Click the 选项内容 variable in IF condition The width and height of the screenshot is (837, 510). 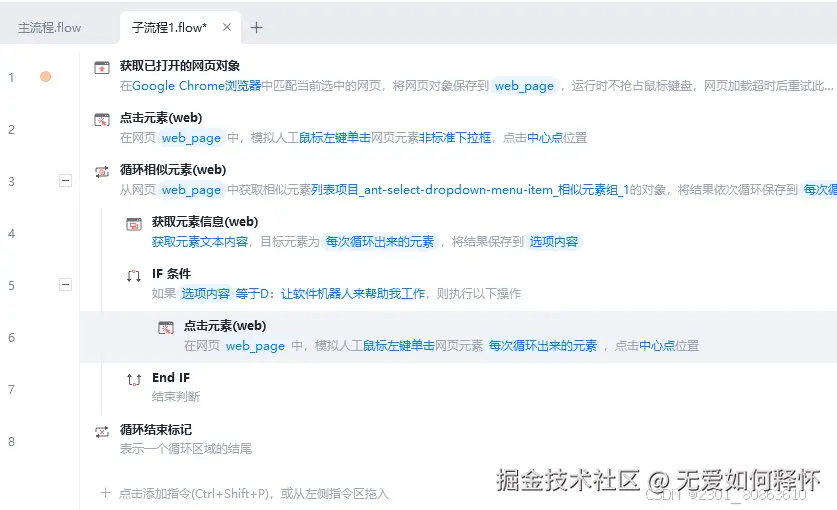point(206,294)
